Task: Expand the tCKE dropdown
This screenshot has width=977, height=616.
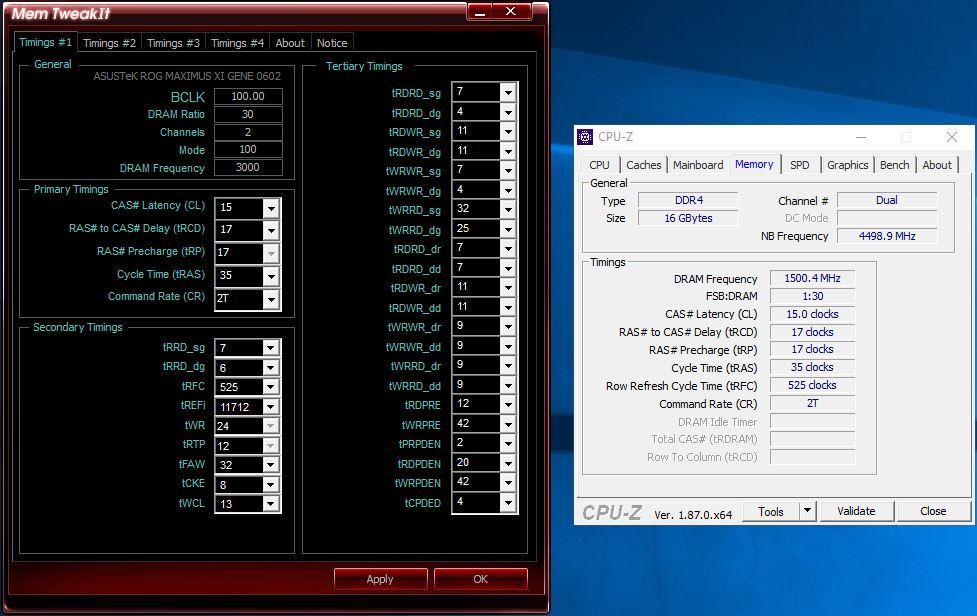Action: 270,485
